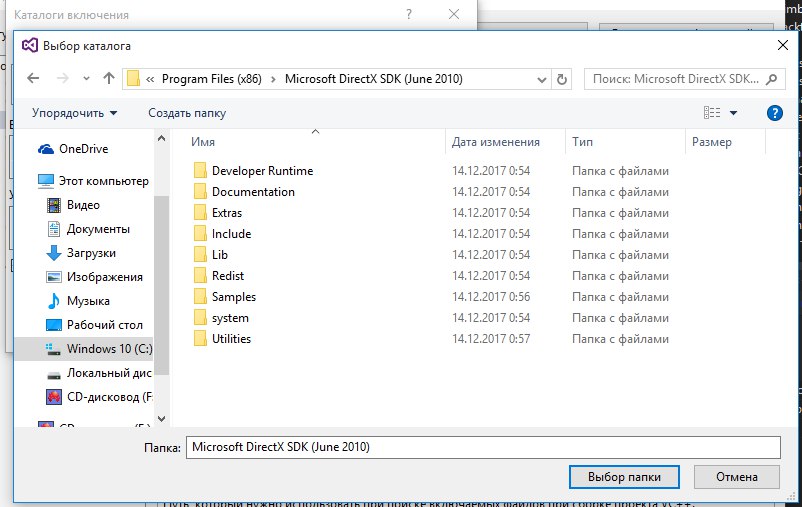
Task: Sort by Дата изменения column header
Action: (x=495, y=142)
